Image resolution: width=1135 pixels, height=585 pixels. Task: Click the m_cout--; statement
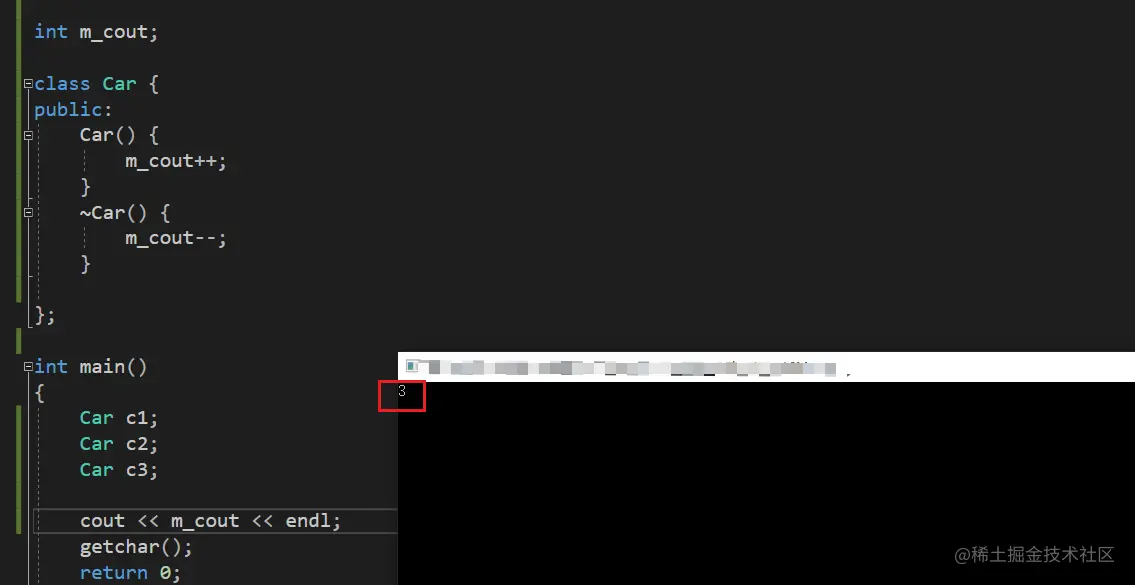(176, 238)
